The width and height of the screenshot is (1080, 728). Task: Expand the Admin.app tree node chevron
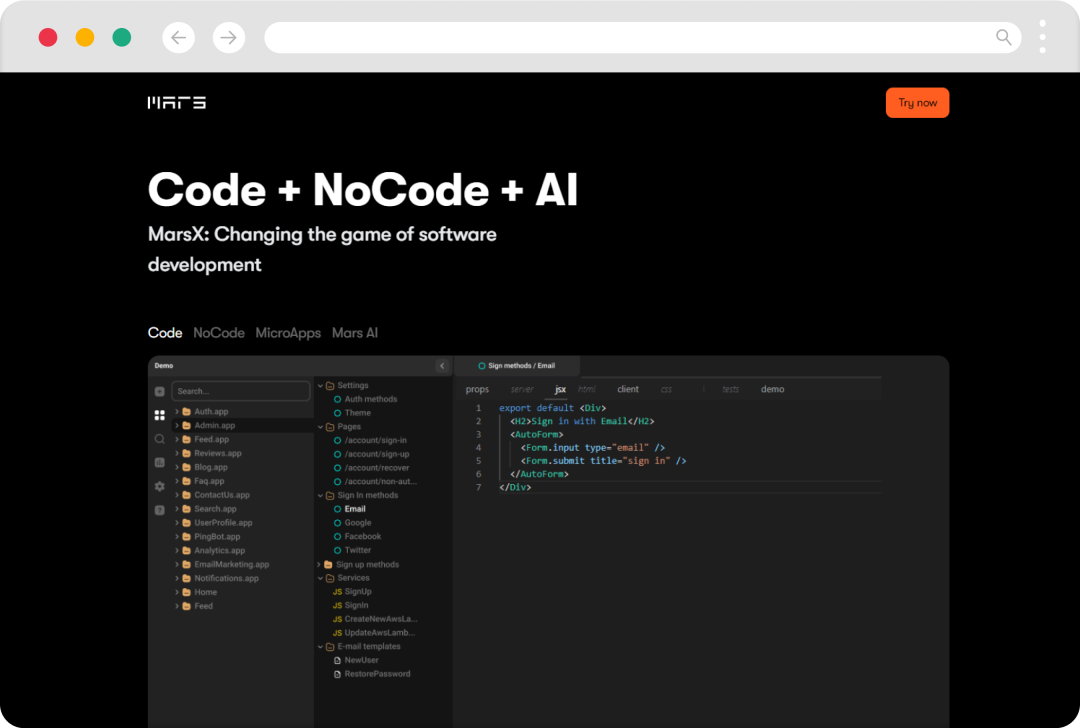177,425
